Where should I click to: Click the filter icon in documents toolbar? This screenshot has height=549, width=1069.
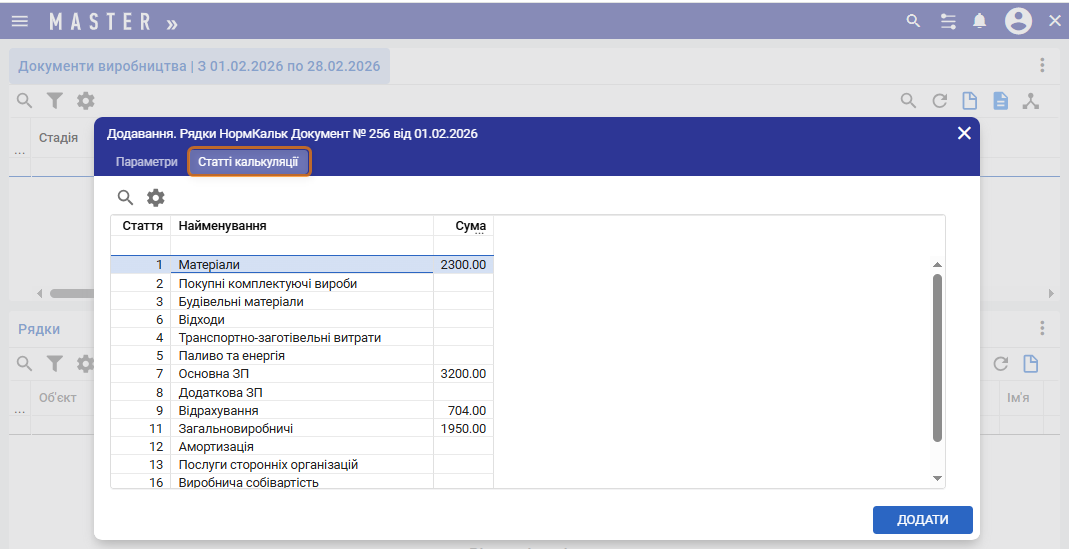[x=55, y=101]
